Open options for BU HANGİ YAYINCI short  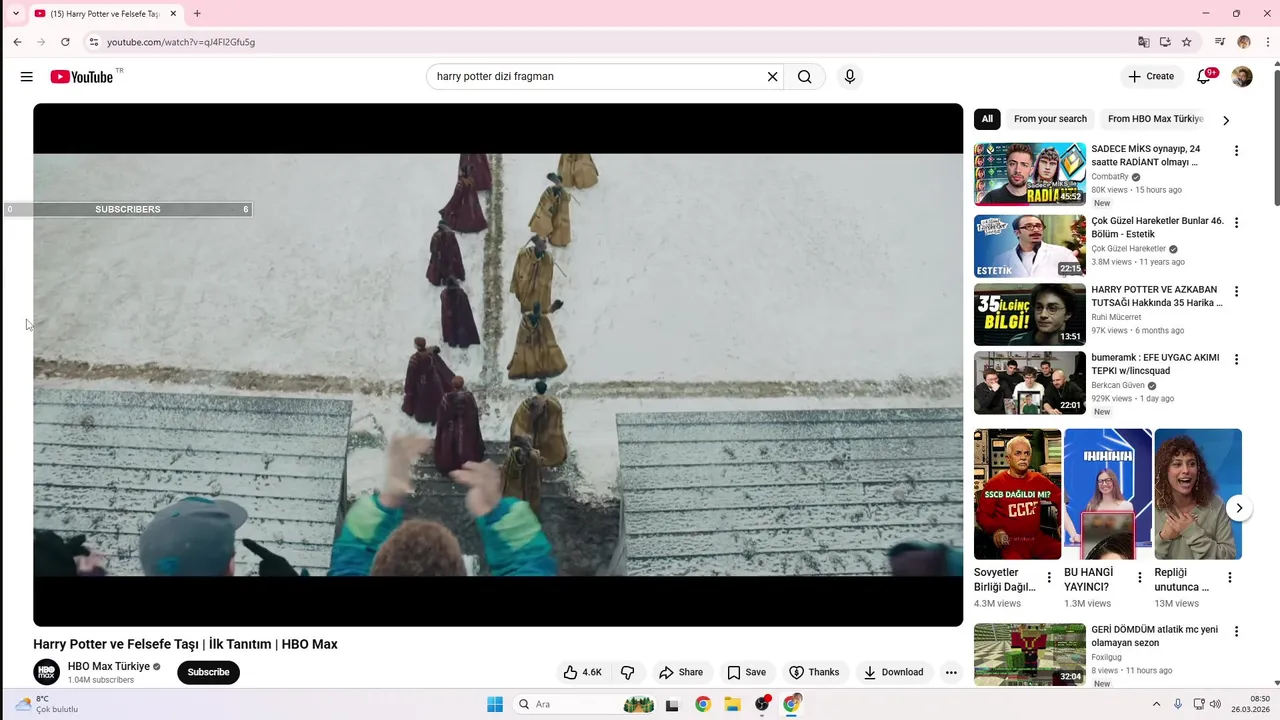point(1139,578)
